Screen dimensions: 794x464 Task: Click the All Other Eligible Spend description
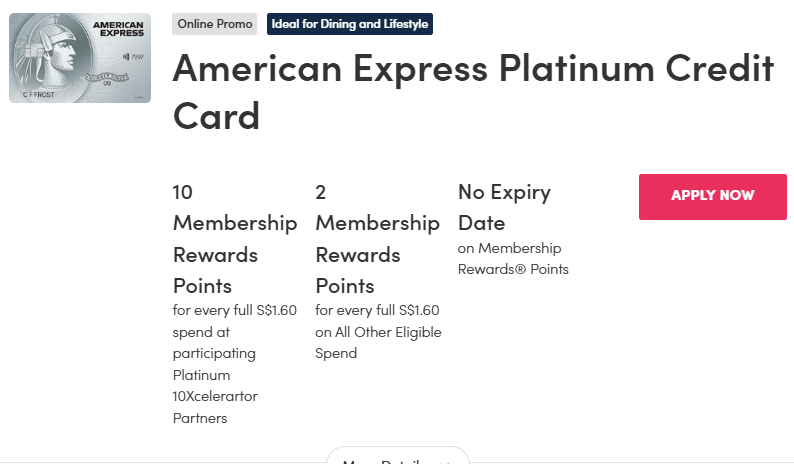point(378,342)
